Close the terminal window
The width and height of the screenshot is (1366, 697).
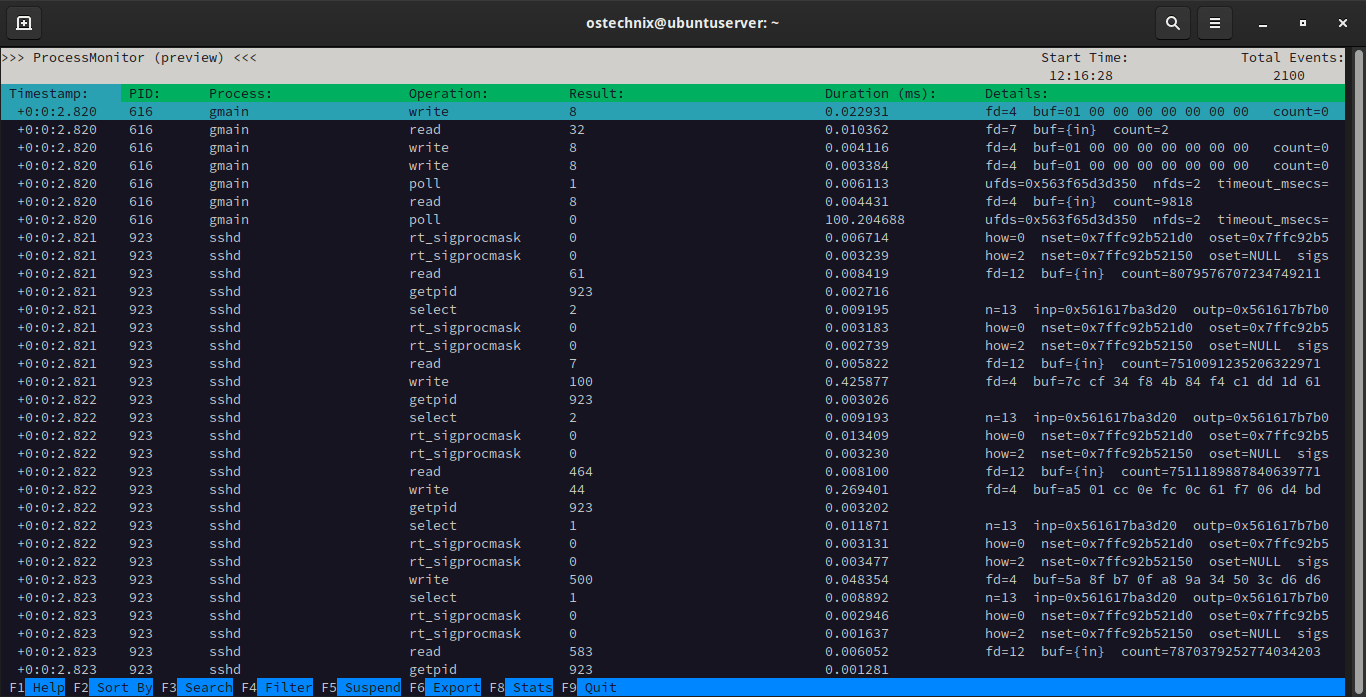tap(1341, 22)
